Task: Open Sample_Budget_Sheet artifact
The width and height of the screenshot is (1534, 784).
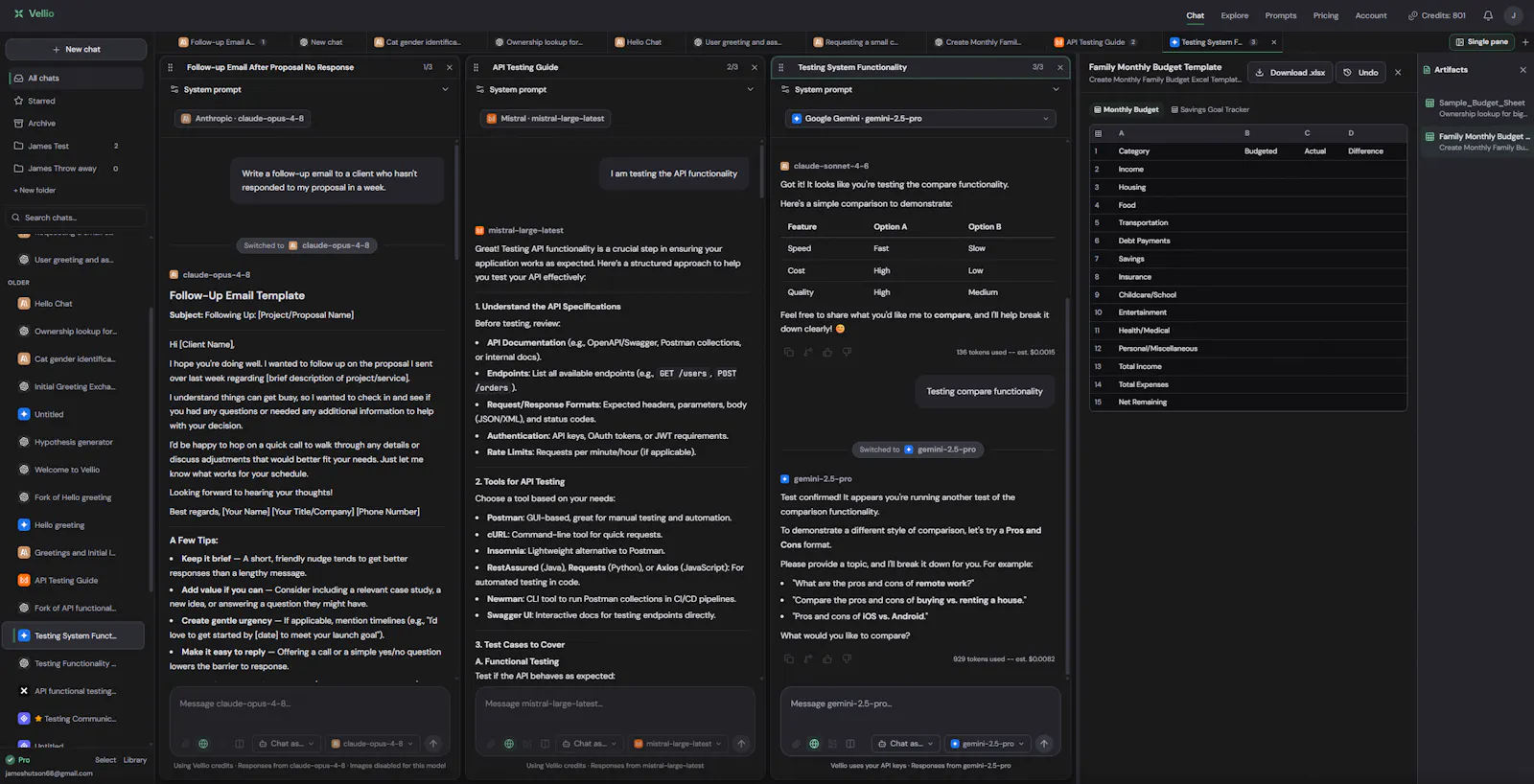Action: point(1476,107)
